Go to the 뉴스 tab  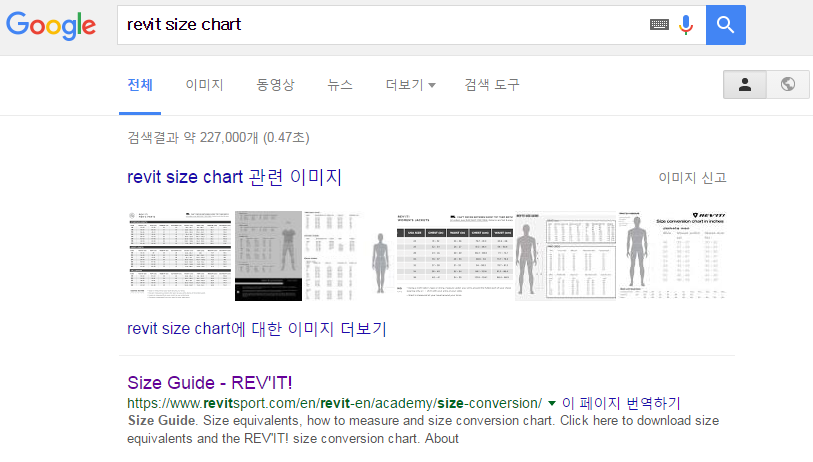(340, 85)
